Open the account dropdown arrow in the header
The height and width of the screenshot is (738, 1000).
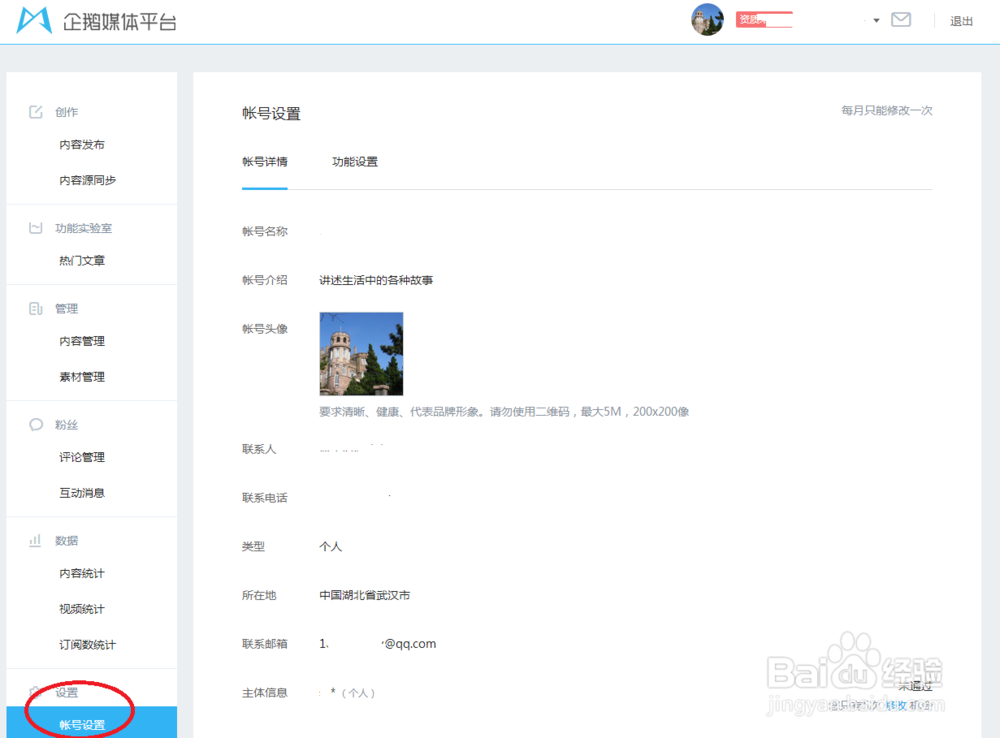pos(875,19)
